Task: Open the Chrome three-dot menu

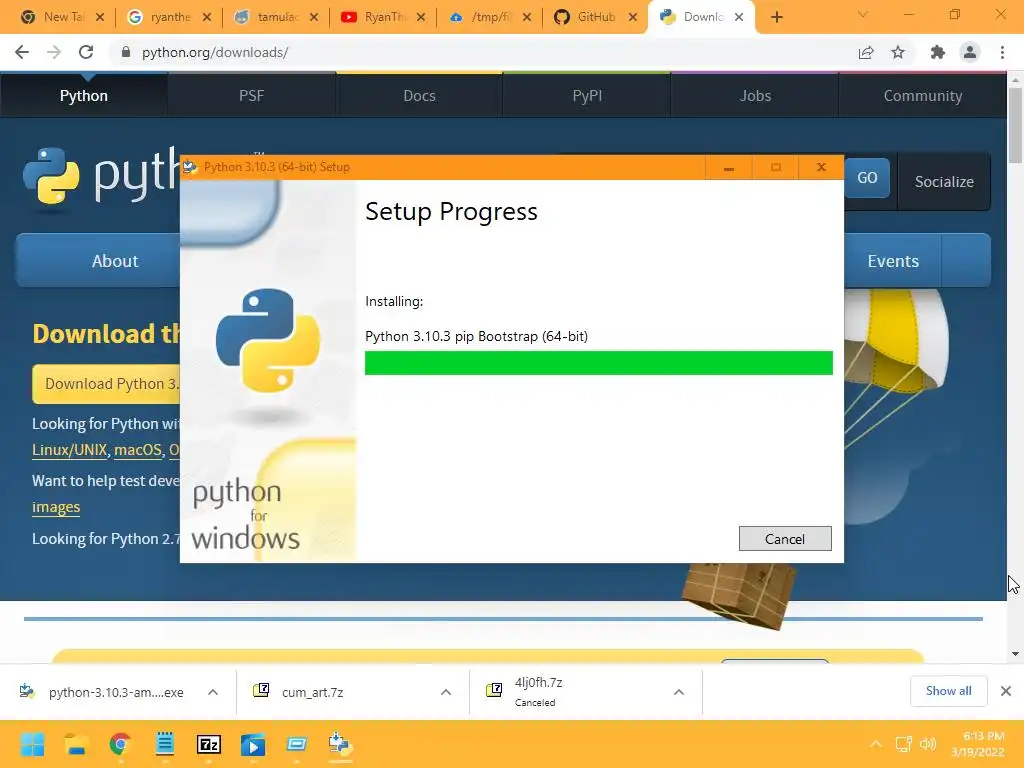Action: point(1002,52)
